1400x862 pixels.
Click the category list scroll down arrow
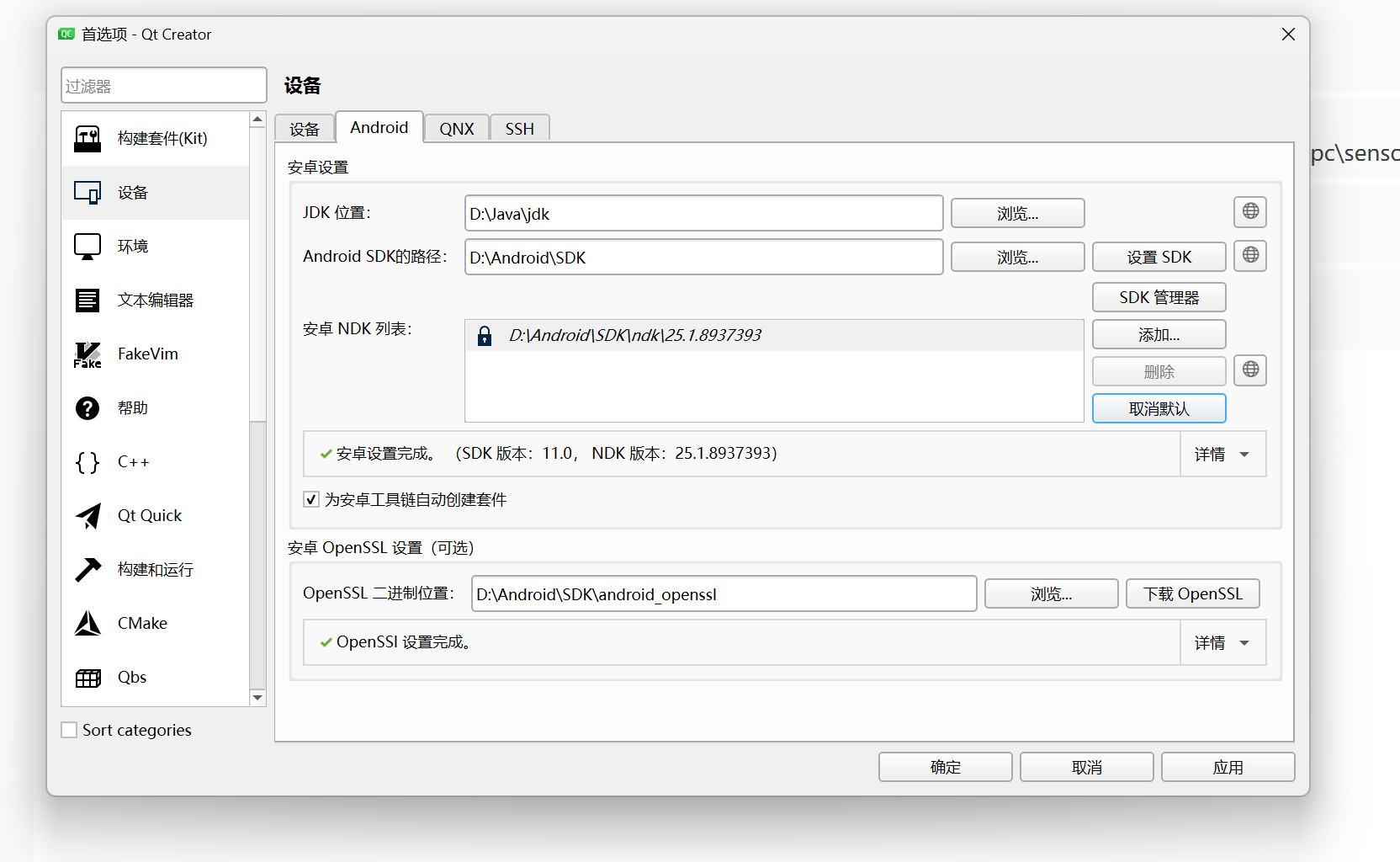pyautogui.click(x=257, y=698)
